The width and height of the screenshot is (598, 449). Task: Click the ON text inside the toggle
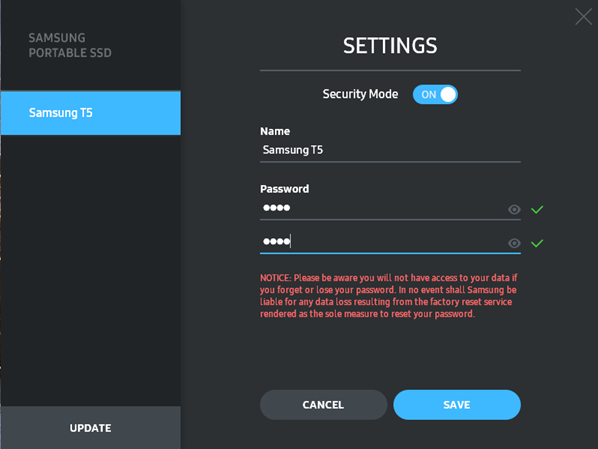(429, 95)
